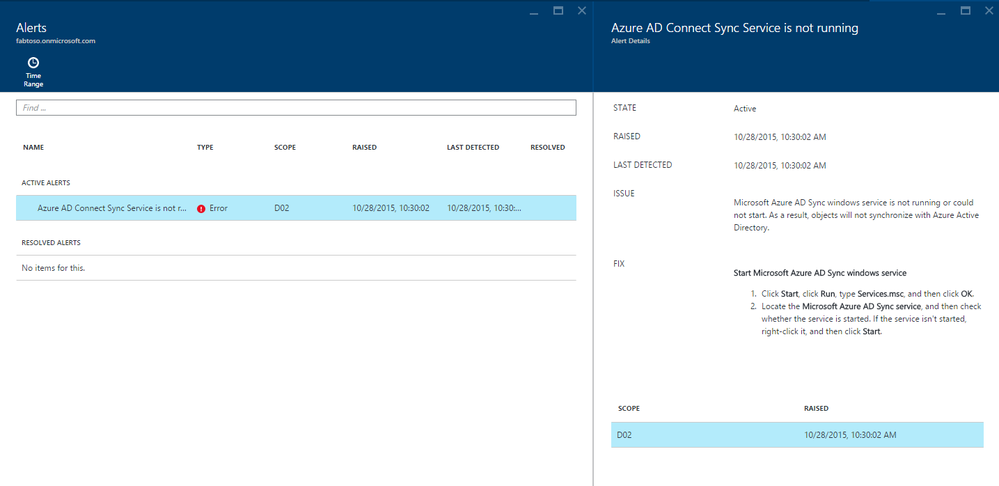
Task: Click SCOPE header in Alert Details table
Action: [x=628, y=408]
